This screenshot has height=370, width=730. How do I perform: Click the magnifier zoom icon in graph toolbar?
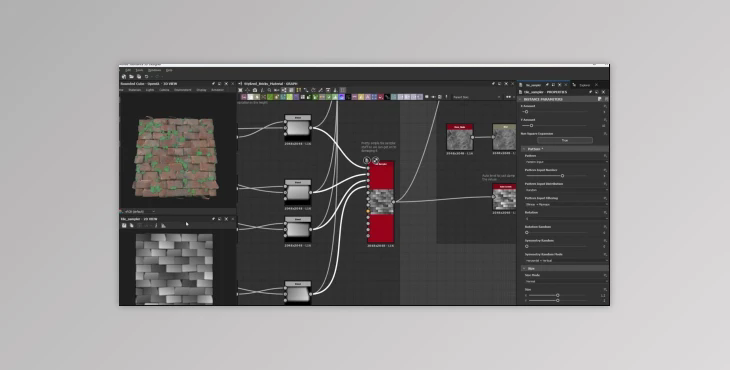point(269,90)
